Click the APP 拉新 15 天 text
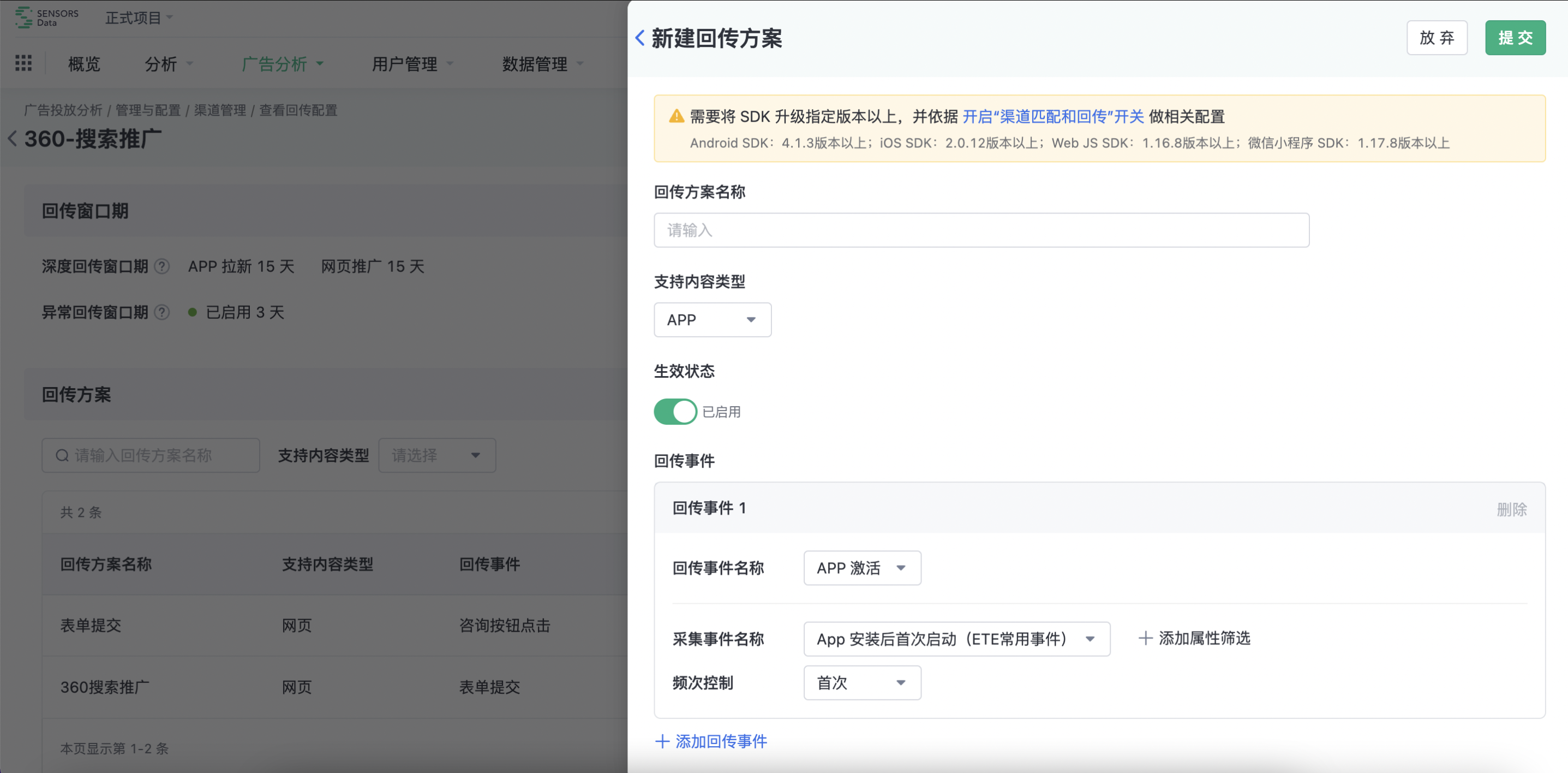The height and width of the screenshot is (773, 1568). click(241, 267)
